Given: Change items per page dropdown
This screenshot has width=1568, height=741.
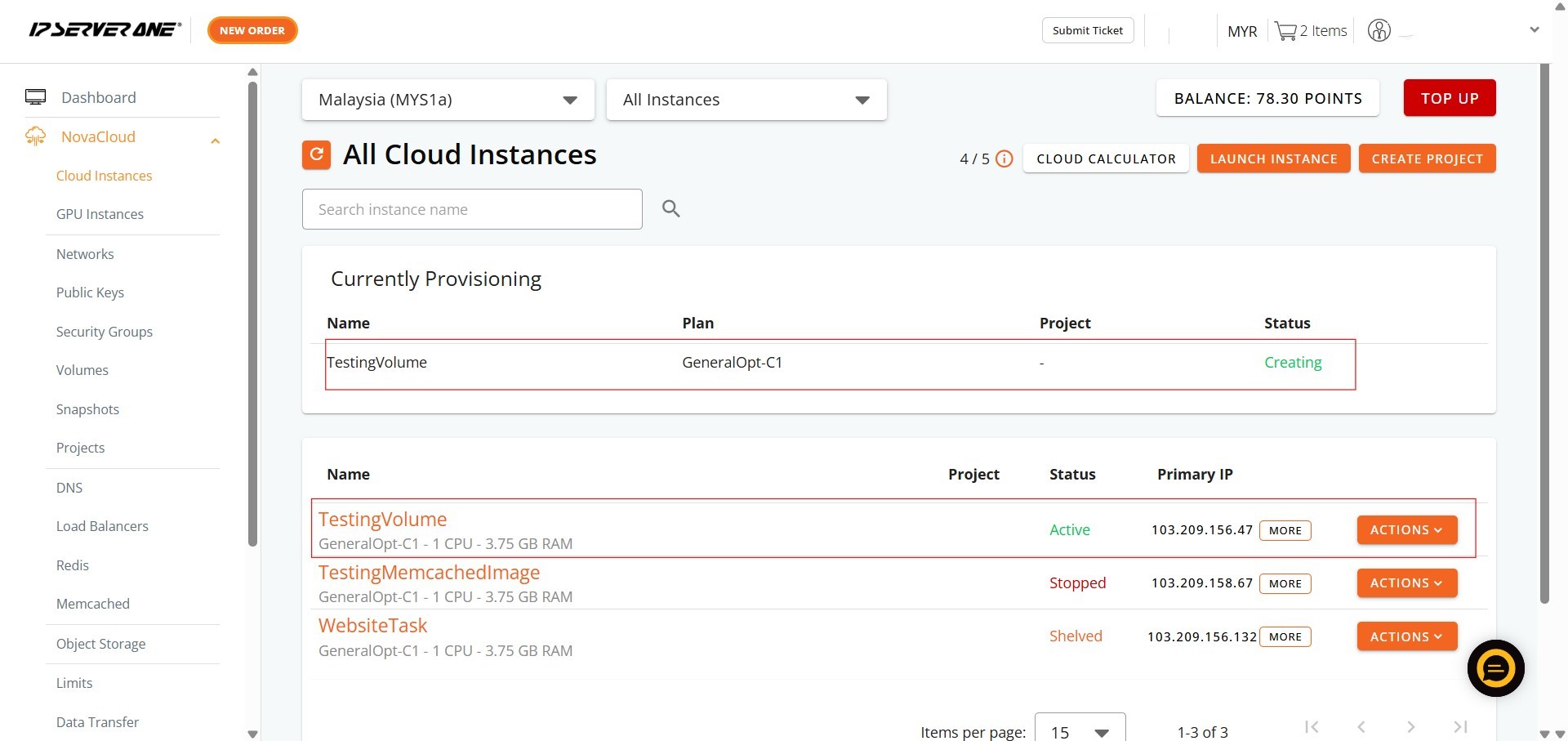Looking at the screenshot, I should [1080, 730].
